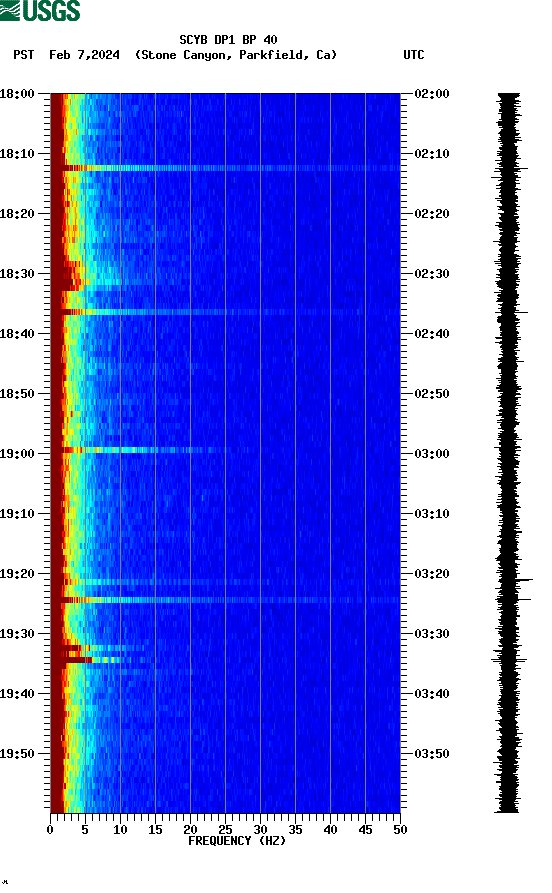This screenshot has height=893, width=552.
Task: Click the 50 Hz frequency tick label
Action: pyautogui.click(x=400, y=830)
